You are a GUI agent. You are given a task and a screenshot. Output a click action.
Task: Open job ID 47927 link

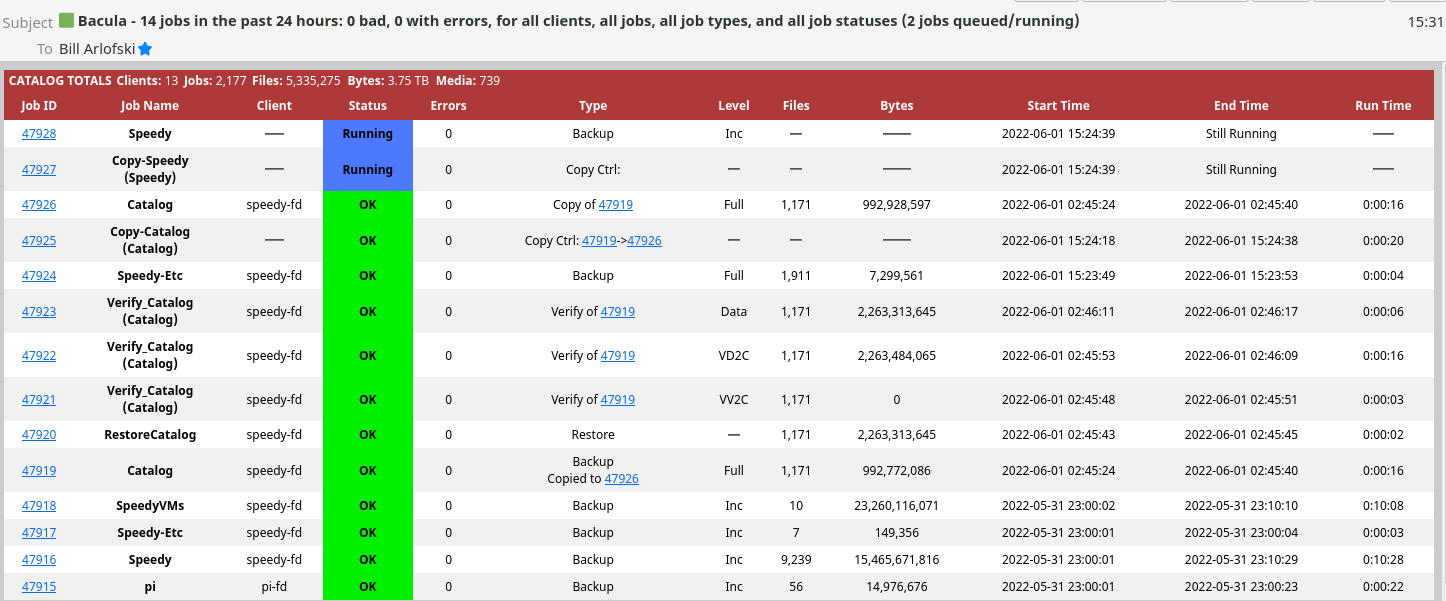pyautogui.click(x=39, y=170)
